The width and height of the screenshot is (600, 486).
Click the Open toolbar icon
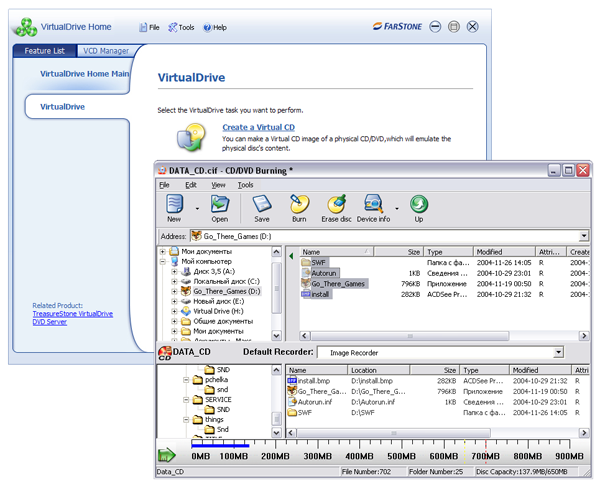click(x=220, y=204)
